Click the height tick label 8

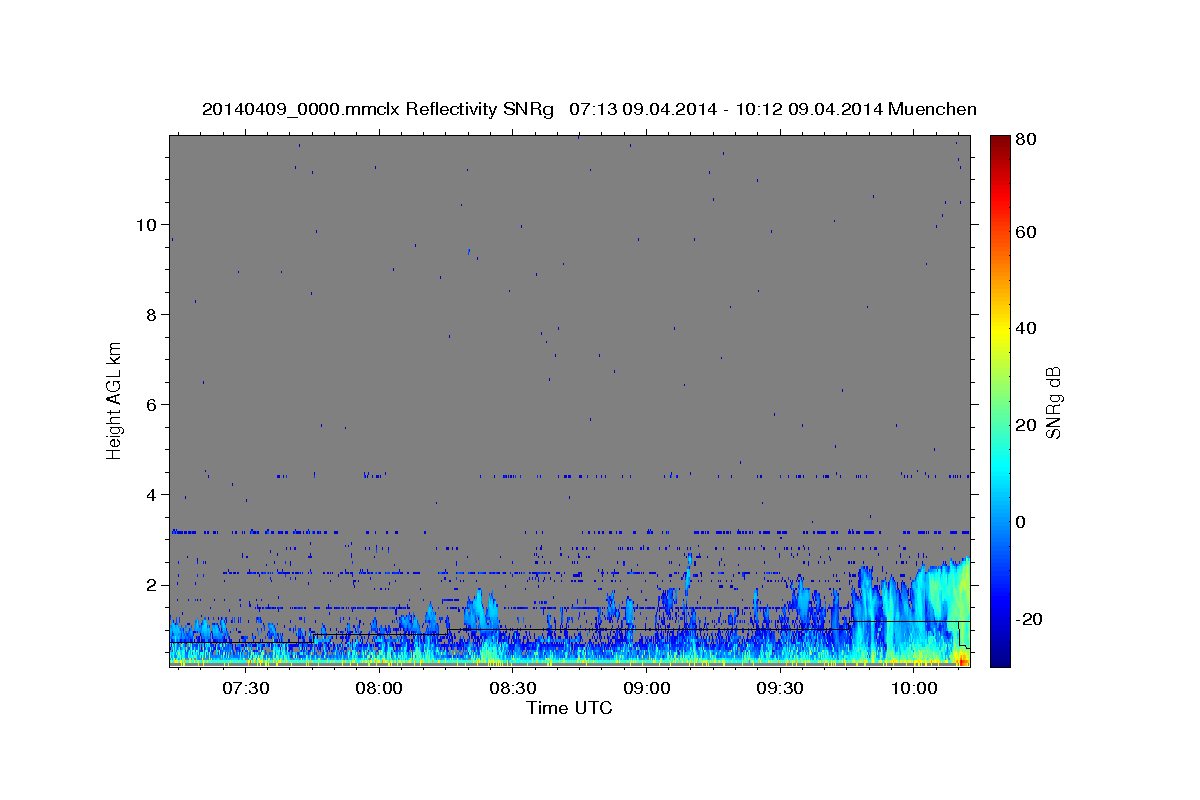[x=150, y=315]
